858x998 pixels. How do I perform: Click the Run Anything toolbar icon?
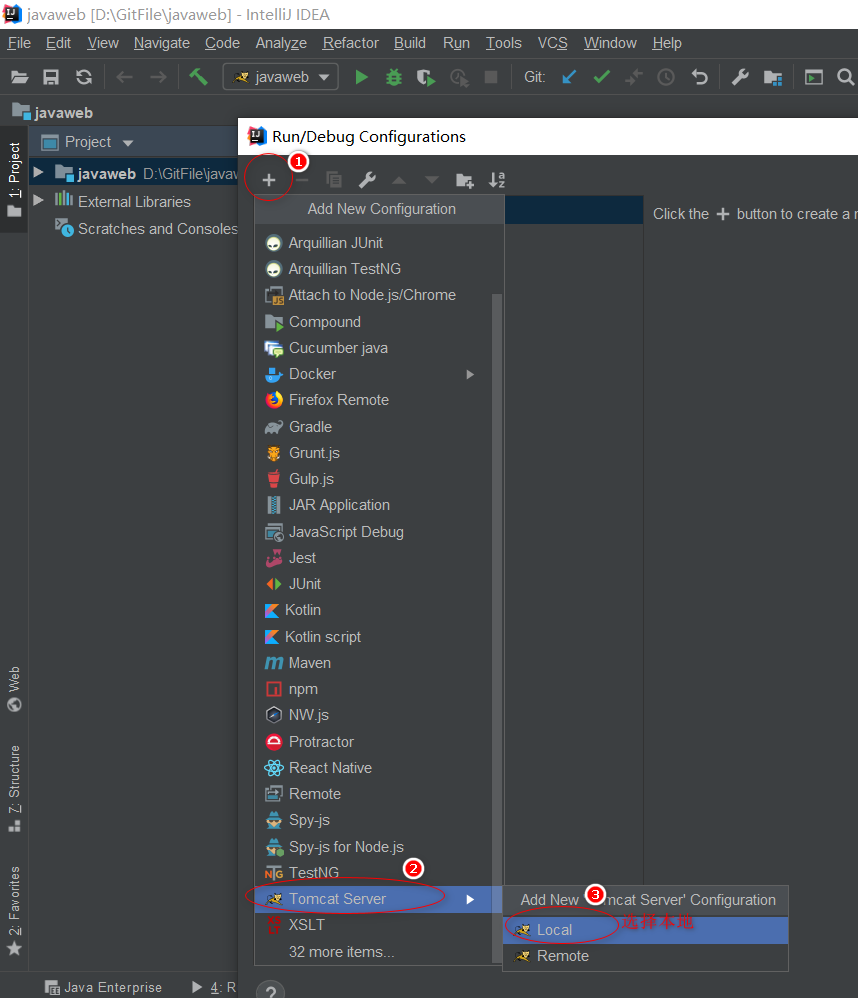click(x=813, y=78)
